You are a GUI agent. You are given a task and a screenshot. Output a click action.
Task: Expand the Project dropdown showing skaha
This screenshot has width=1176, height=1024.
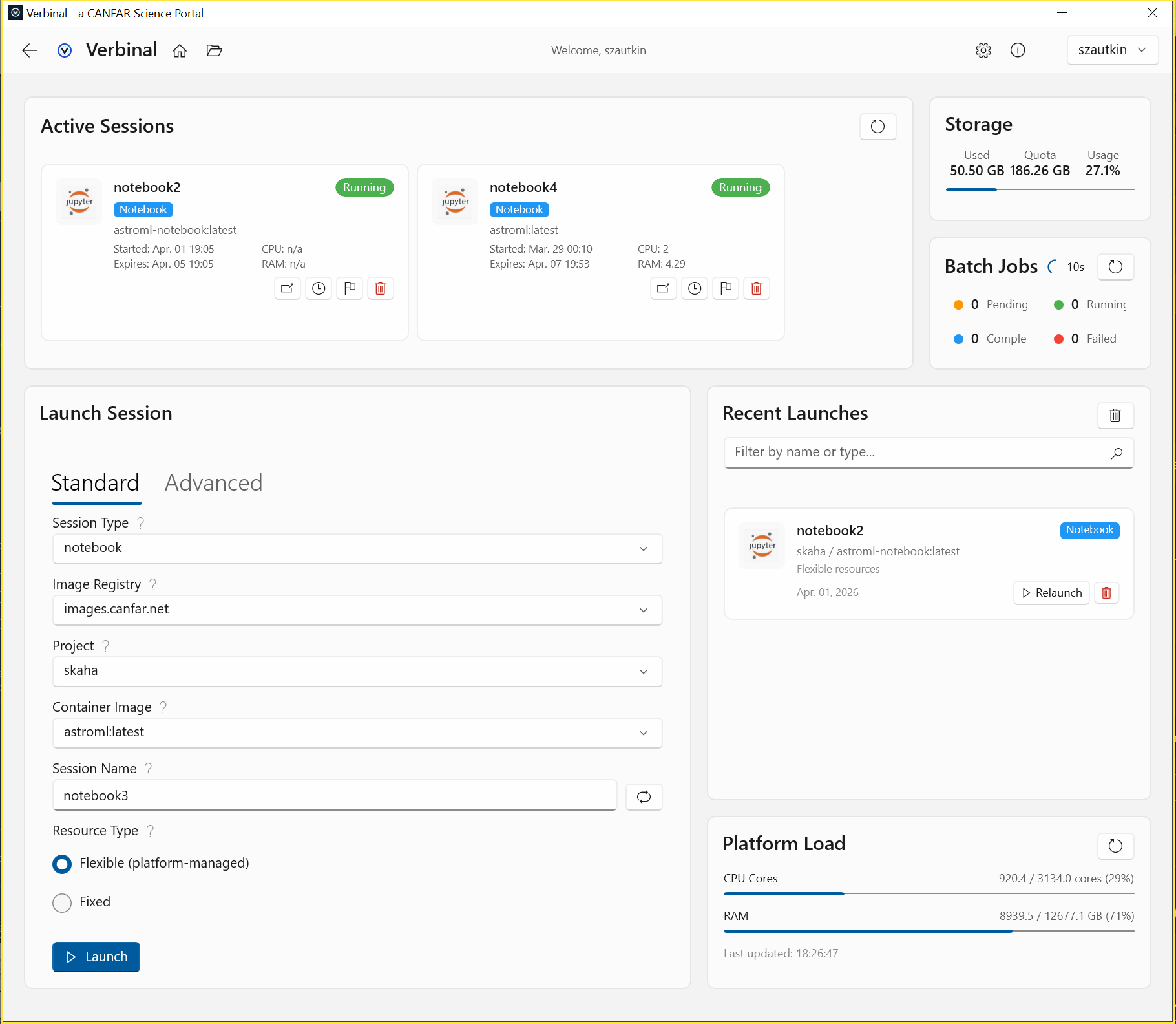357,671
